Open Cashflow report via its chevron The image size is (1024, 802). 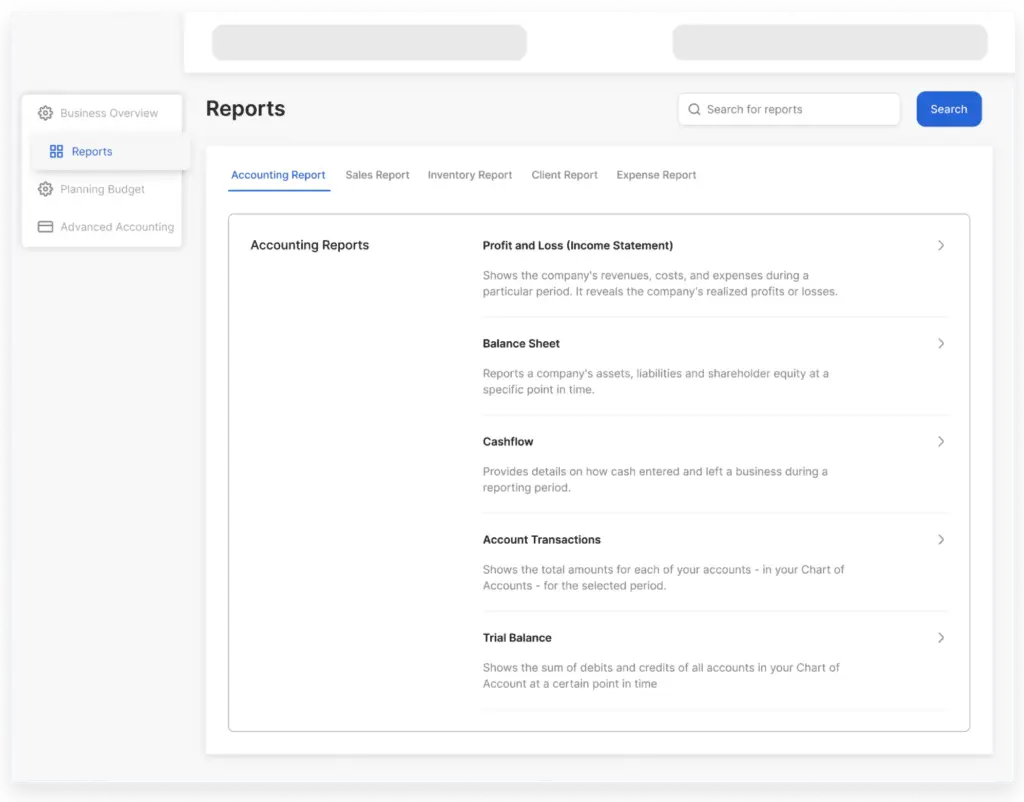point(940,442)
